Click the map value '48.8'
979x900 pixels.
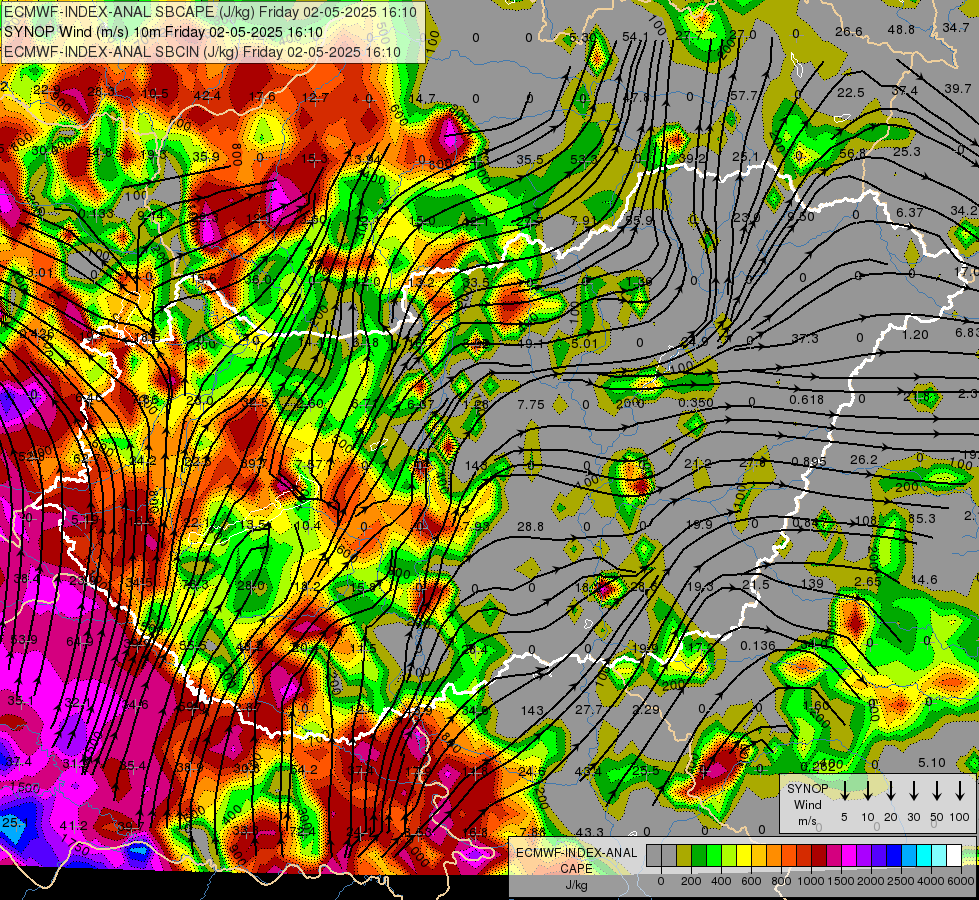pyautogui.click(x=901, y=29)
